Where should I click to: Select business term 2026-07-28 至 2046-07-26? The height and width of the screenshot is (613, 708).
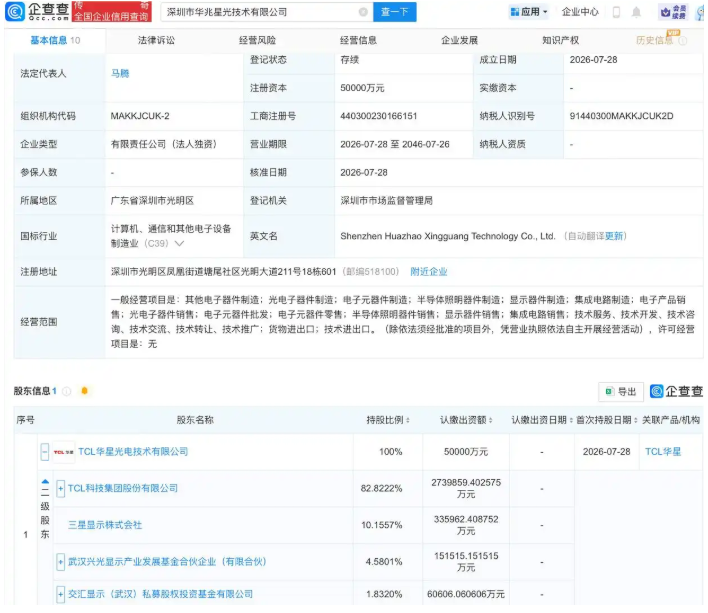click(395, 144)
